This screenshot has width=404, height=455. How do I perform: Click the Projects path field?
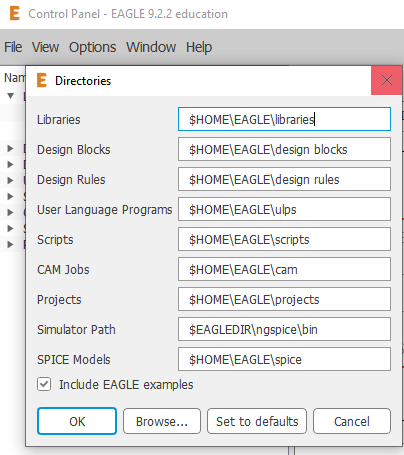point(284,299)
